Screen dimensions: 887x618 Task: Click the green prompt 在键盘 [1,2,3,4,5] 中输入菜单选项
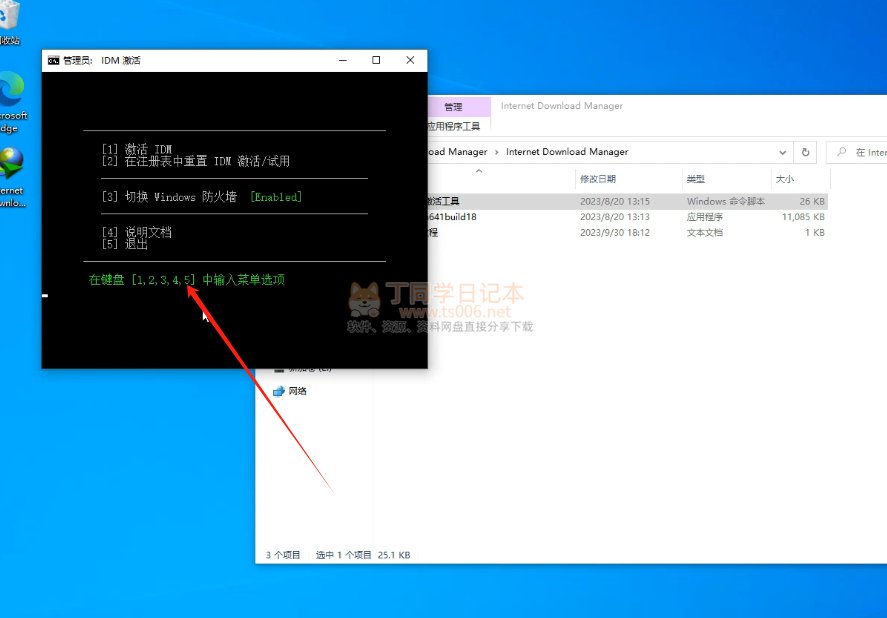[187, 280]
